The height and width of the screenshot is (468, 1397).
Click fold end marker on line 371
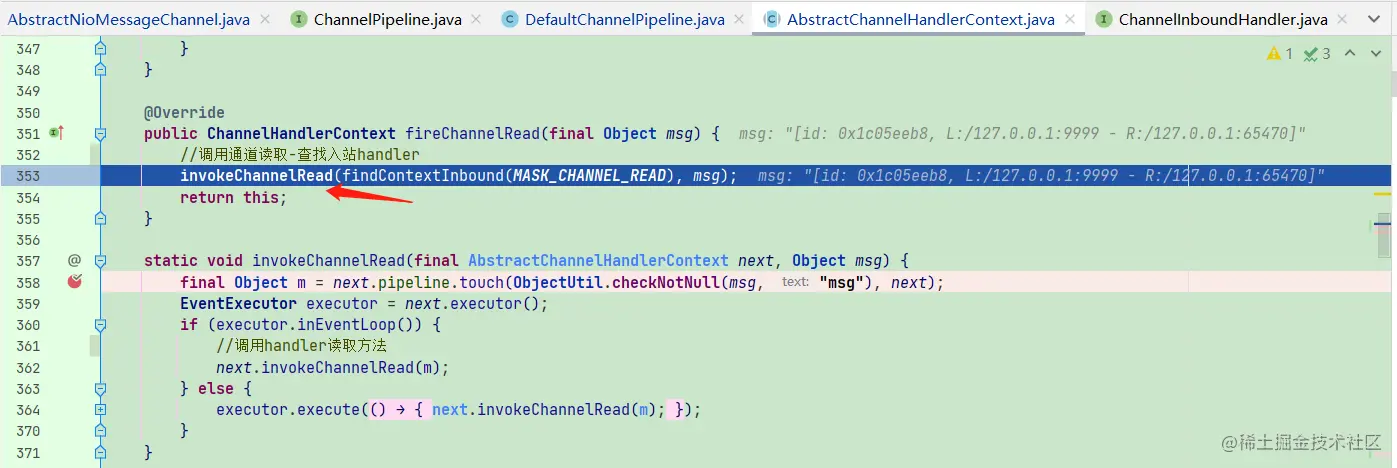100,452
